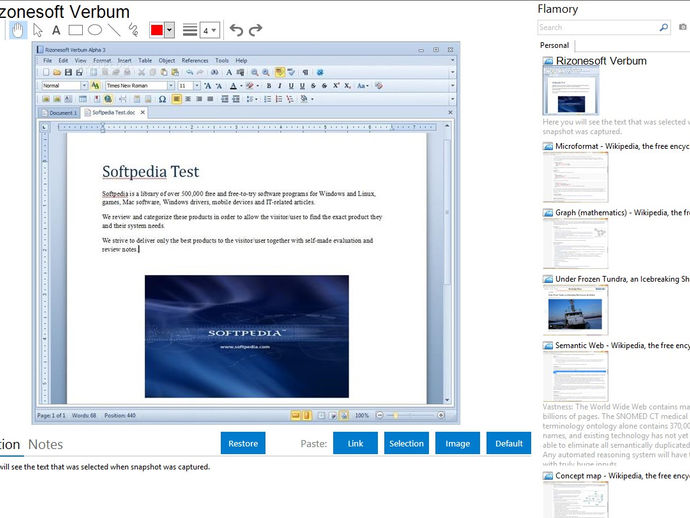Click the search magnifier icon
This screenshot has height=518, width=690.
point(664,27)
